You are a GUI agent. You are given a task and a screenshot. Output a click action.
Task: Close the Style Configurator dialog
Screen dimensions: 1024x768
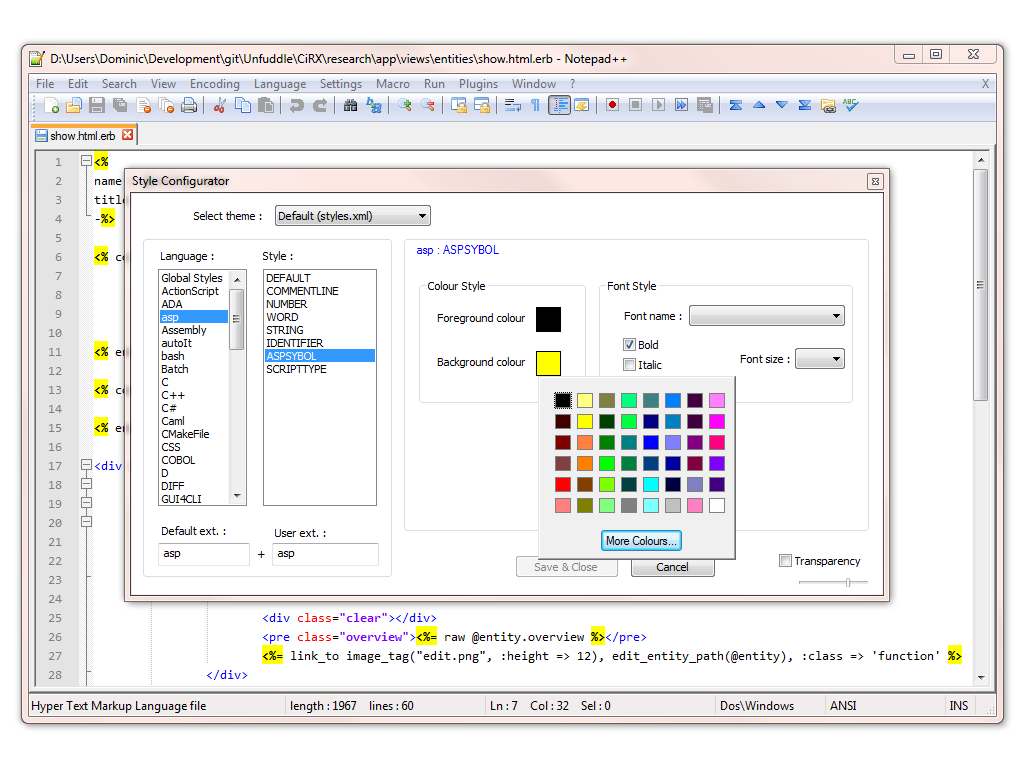(875, 181)
